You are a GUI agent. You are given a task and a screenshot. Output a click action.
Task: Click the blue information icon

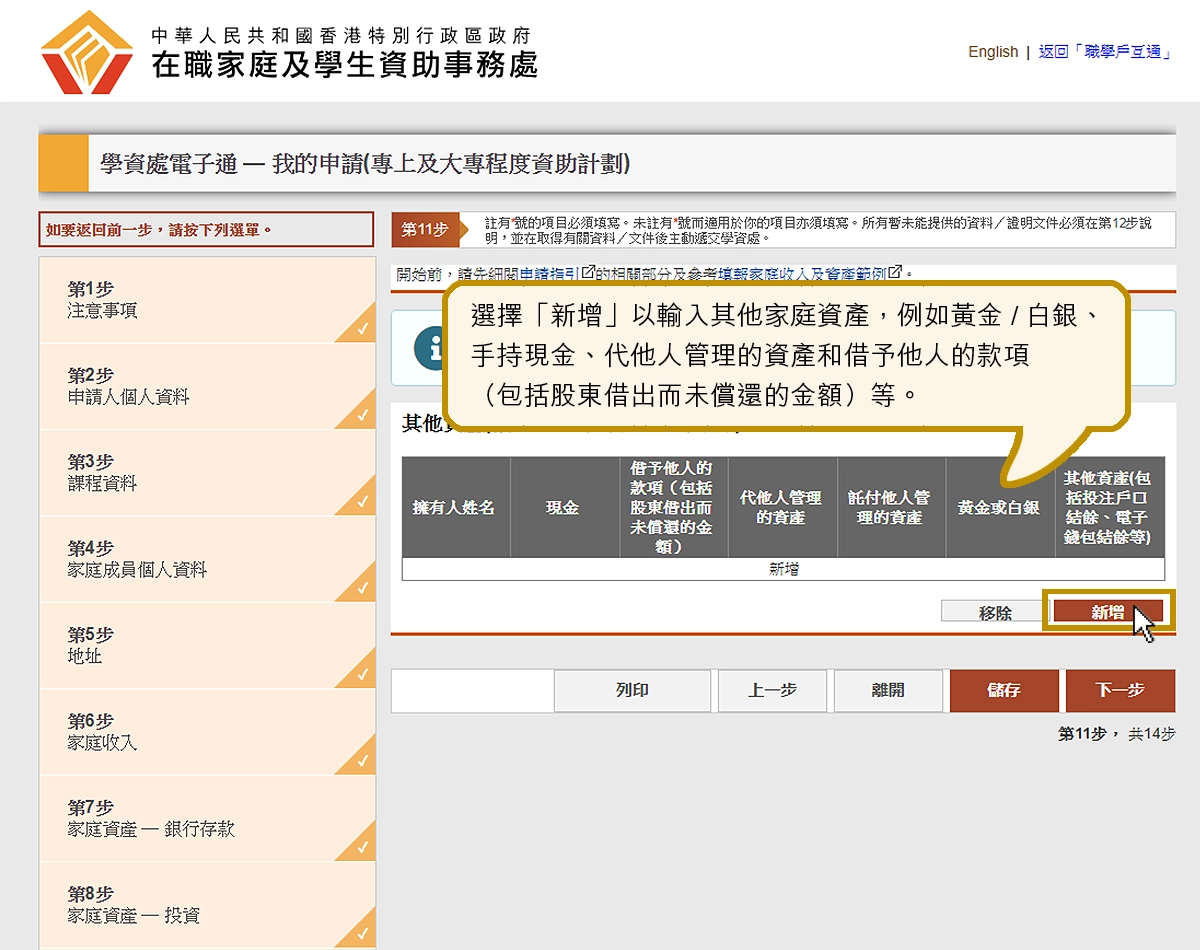pos(429,347)
